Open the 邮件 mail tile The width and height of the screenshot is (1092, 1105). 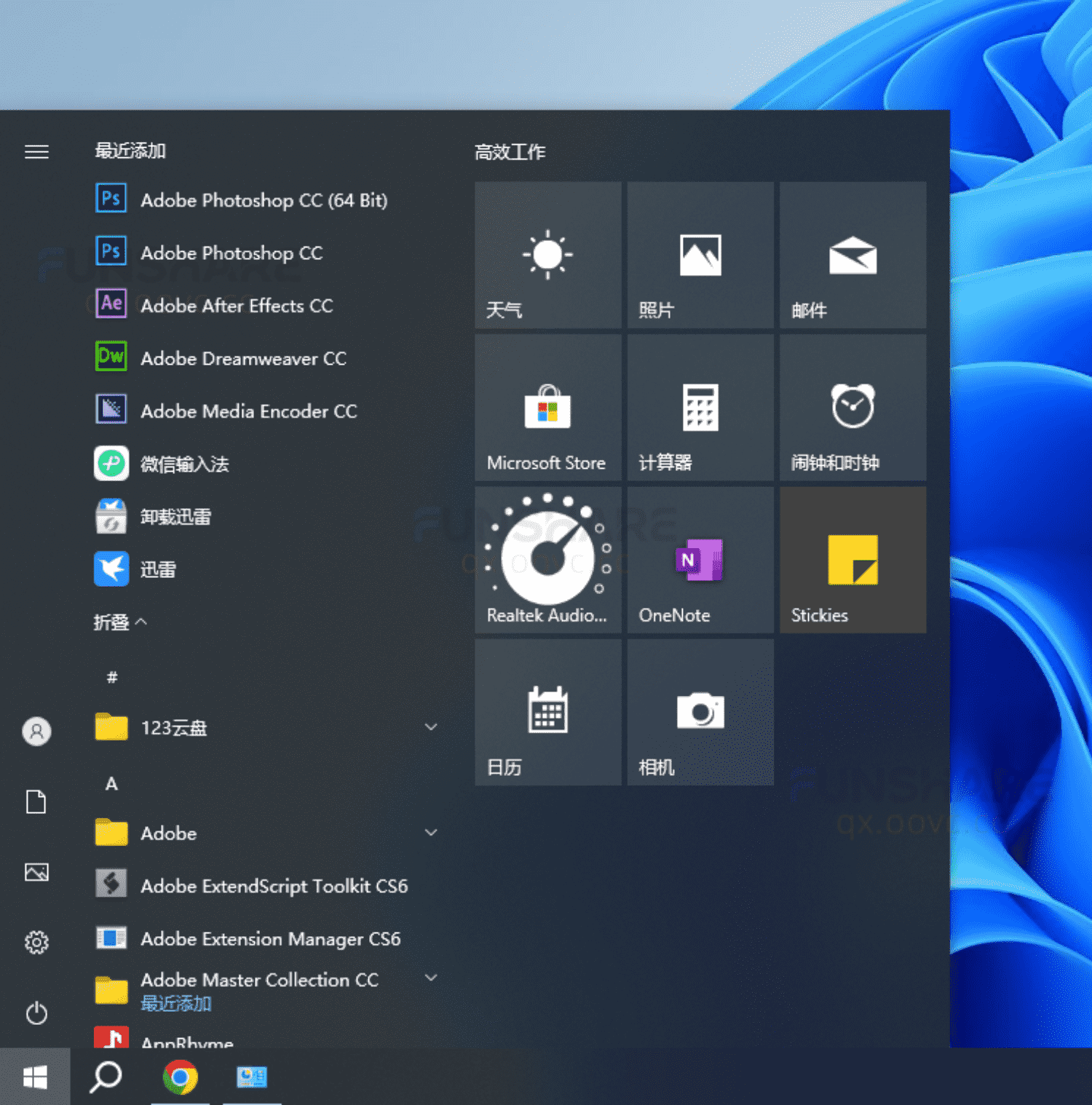point(853,255)
